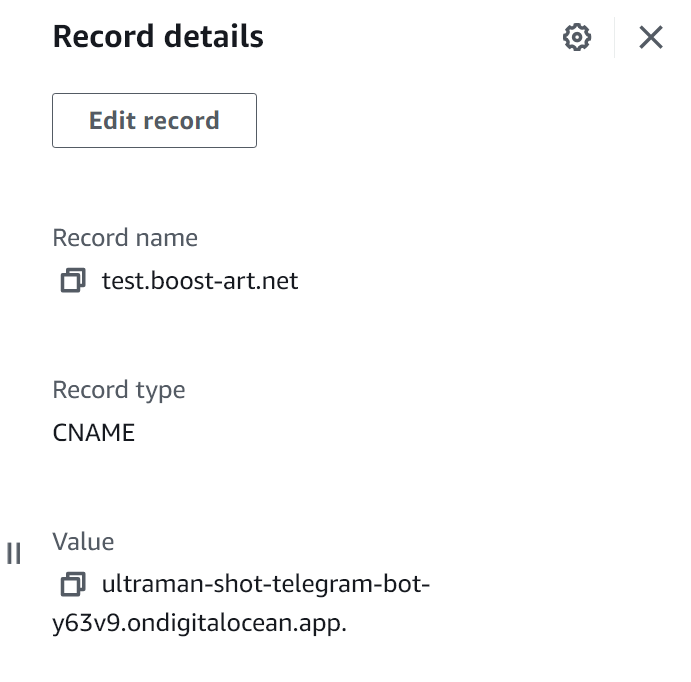Click the Record name field label

(125, 238)
